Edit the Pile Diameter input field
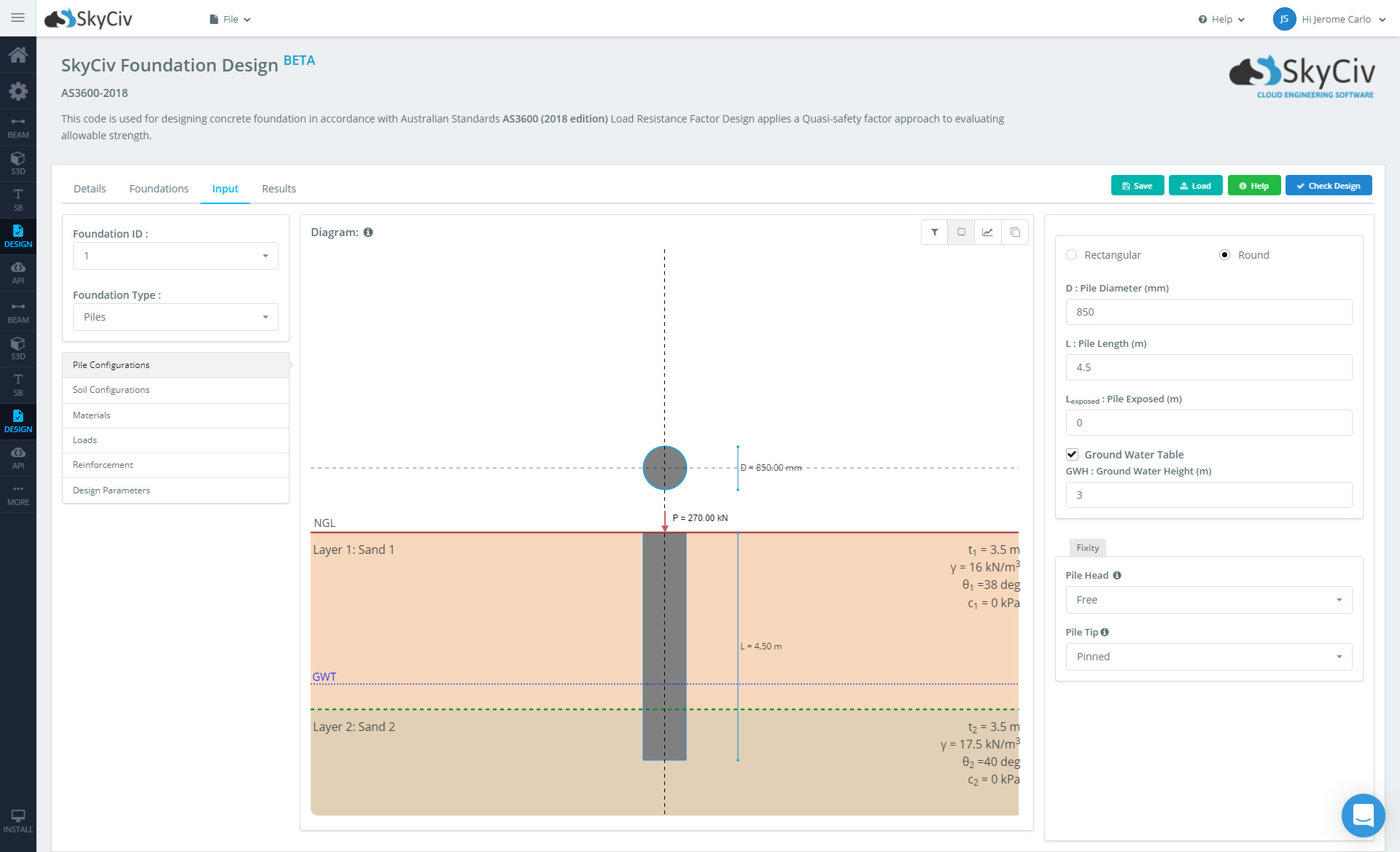The image size is (1400, 852). [1208, 311]
